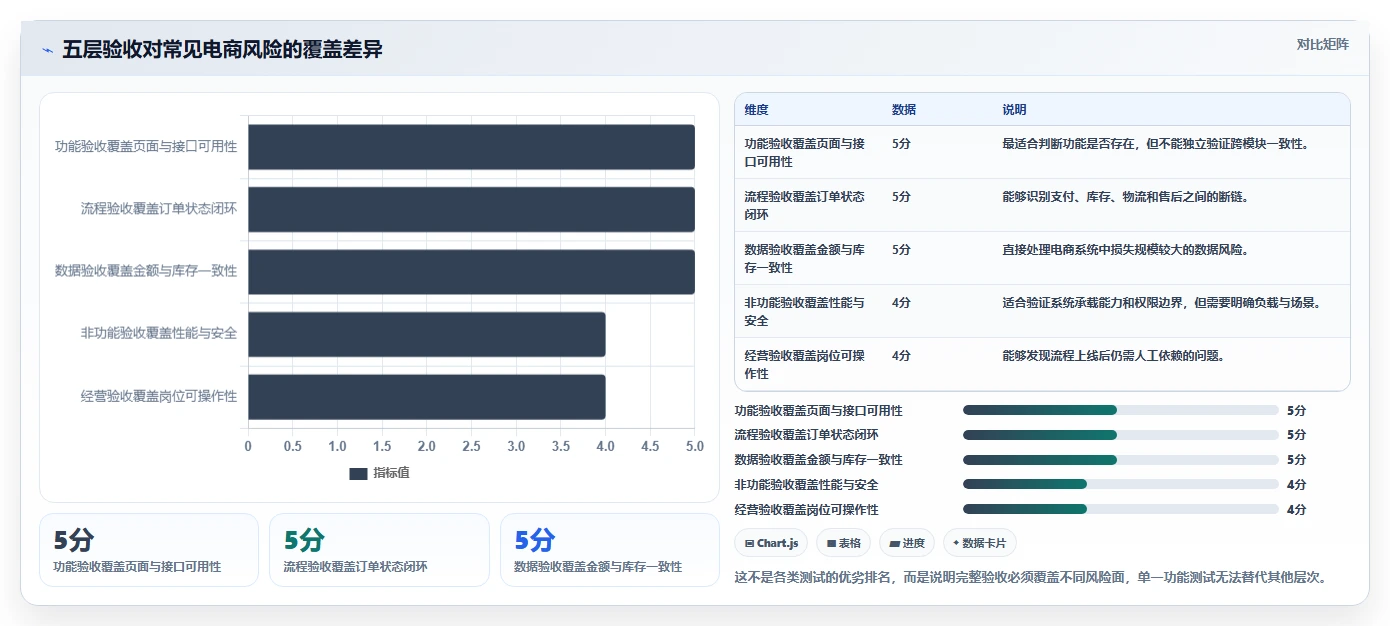The width and height of the screenshot is (1390, 626).
Task: Click chart axis label 非功能验收覆盖性能与安全
Action: coord(159,334)
